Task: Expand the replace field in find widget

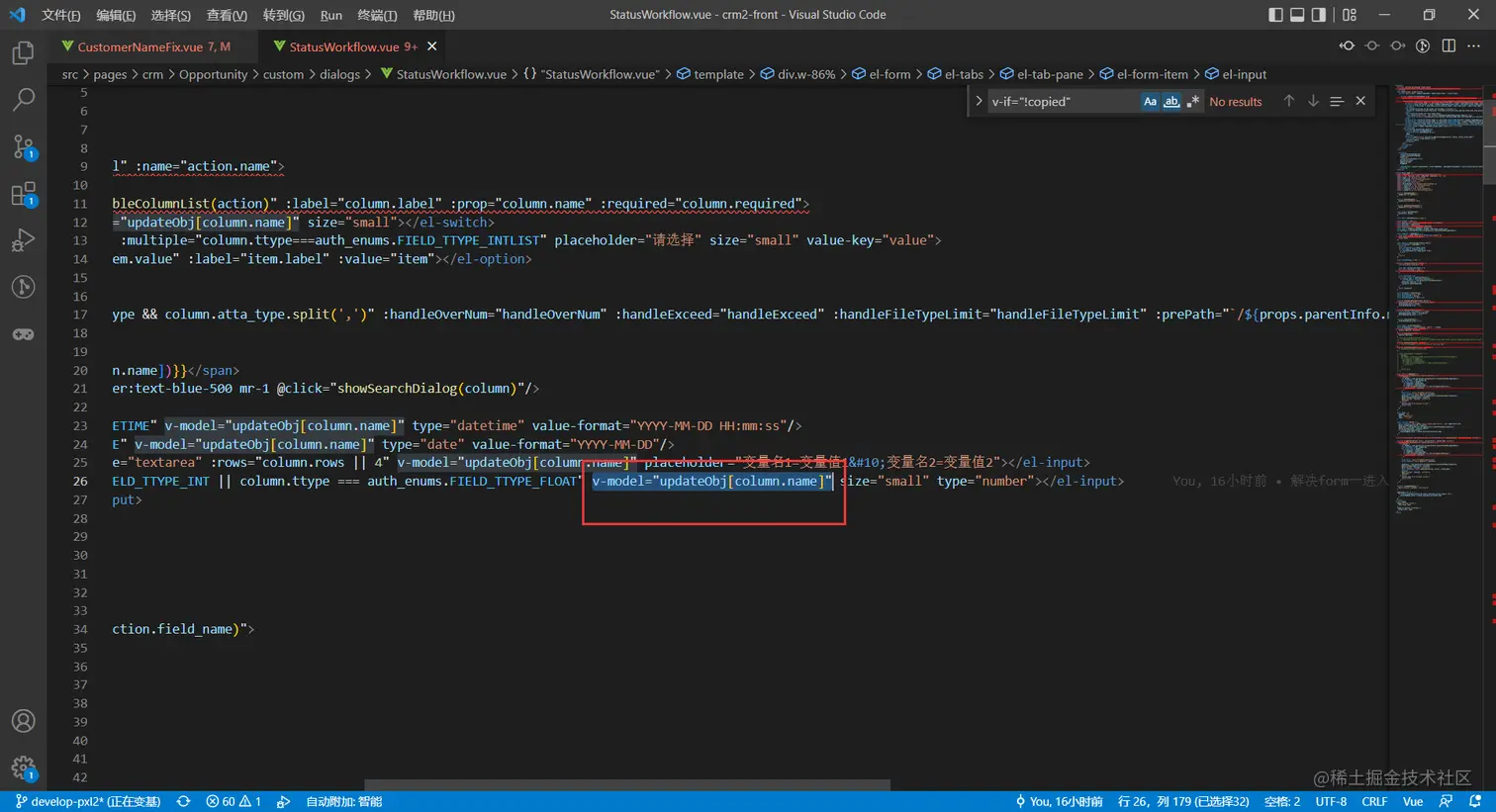Action: pos(979,102)
